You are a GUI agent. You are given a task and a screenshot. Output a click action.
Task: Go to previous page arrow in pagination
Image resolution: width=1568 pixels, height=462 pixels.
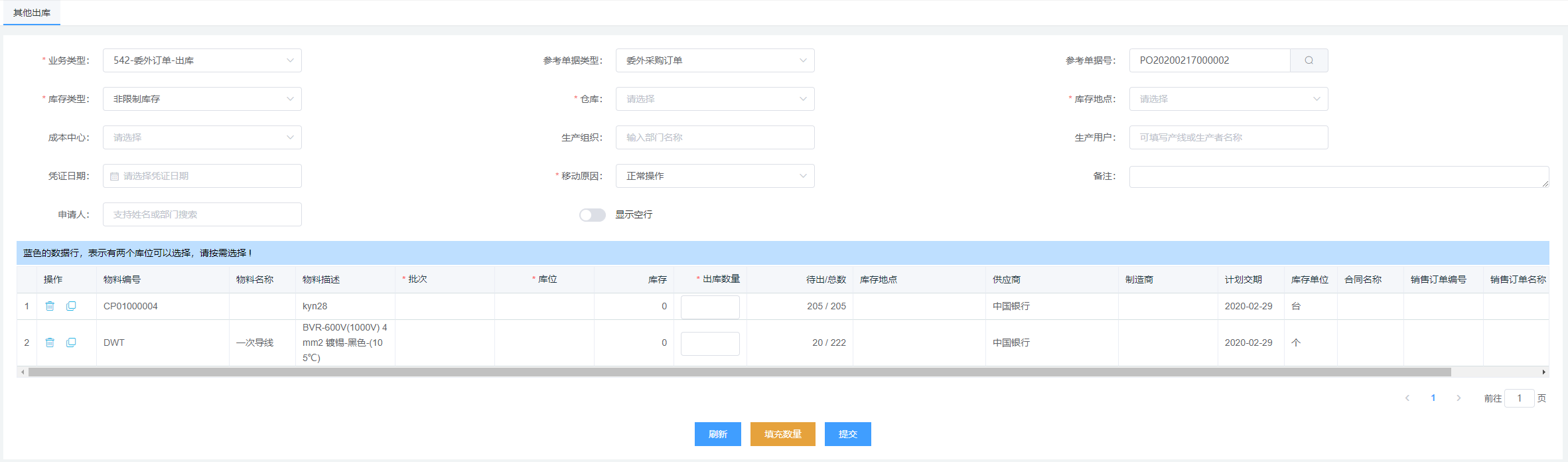coord(1407,398)
